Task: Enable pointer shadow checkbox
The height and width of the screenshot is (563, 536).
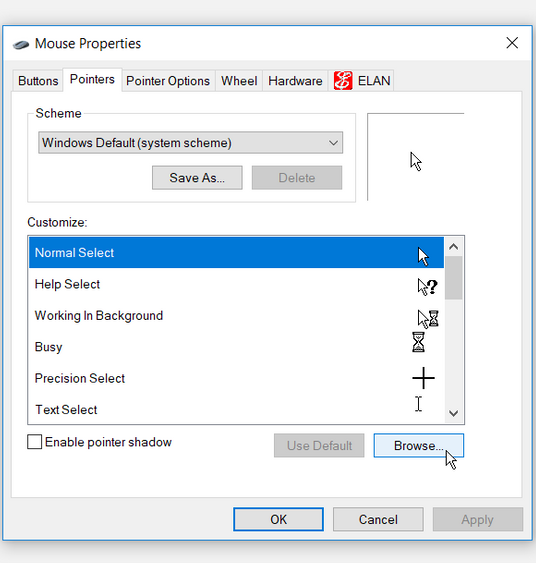Action: click(x=34, y=442)
